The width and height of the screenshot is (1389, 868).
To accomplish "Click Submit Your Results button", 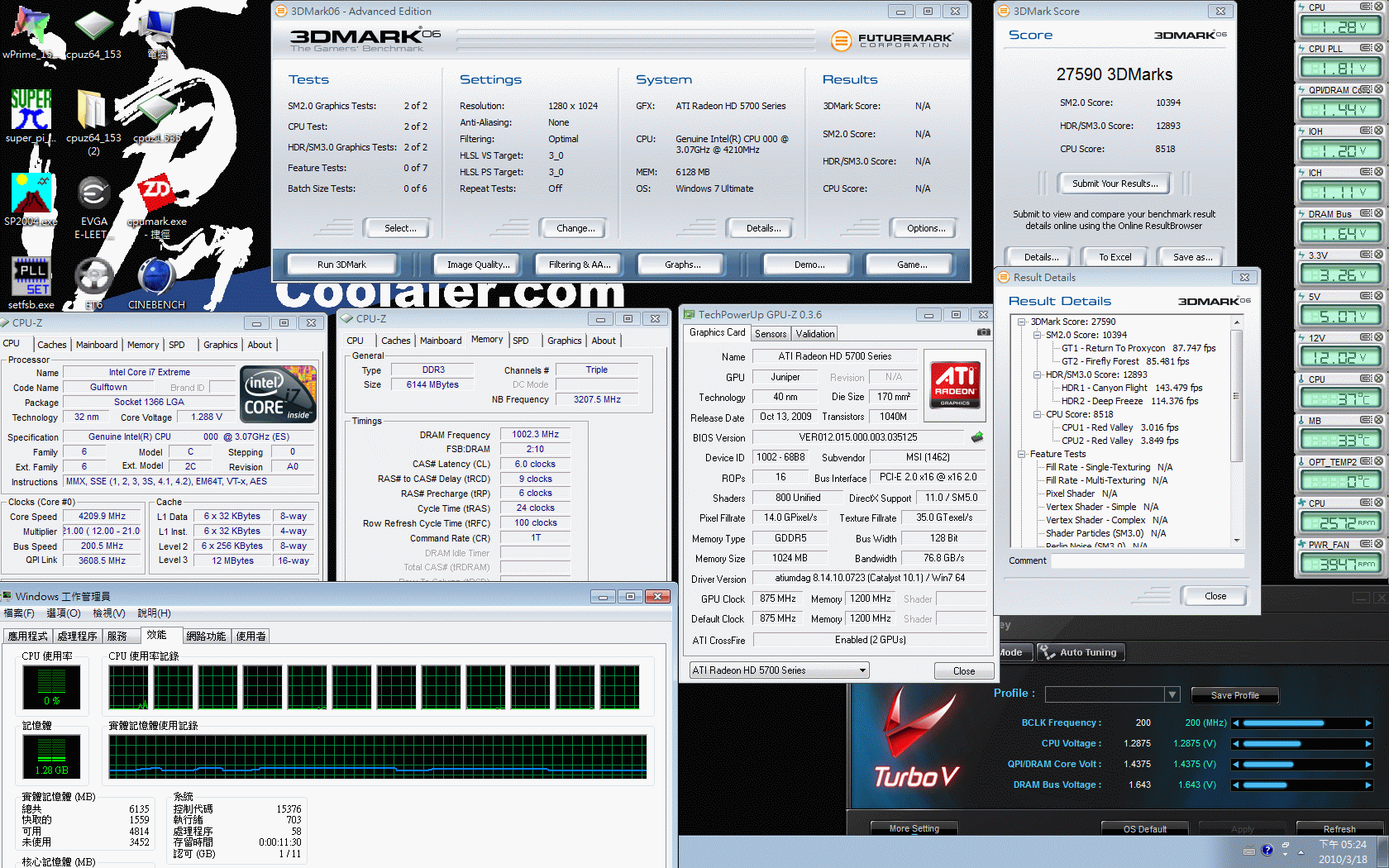I will pyautogui.click(x=1115, y=184).
